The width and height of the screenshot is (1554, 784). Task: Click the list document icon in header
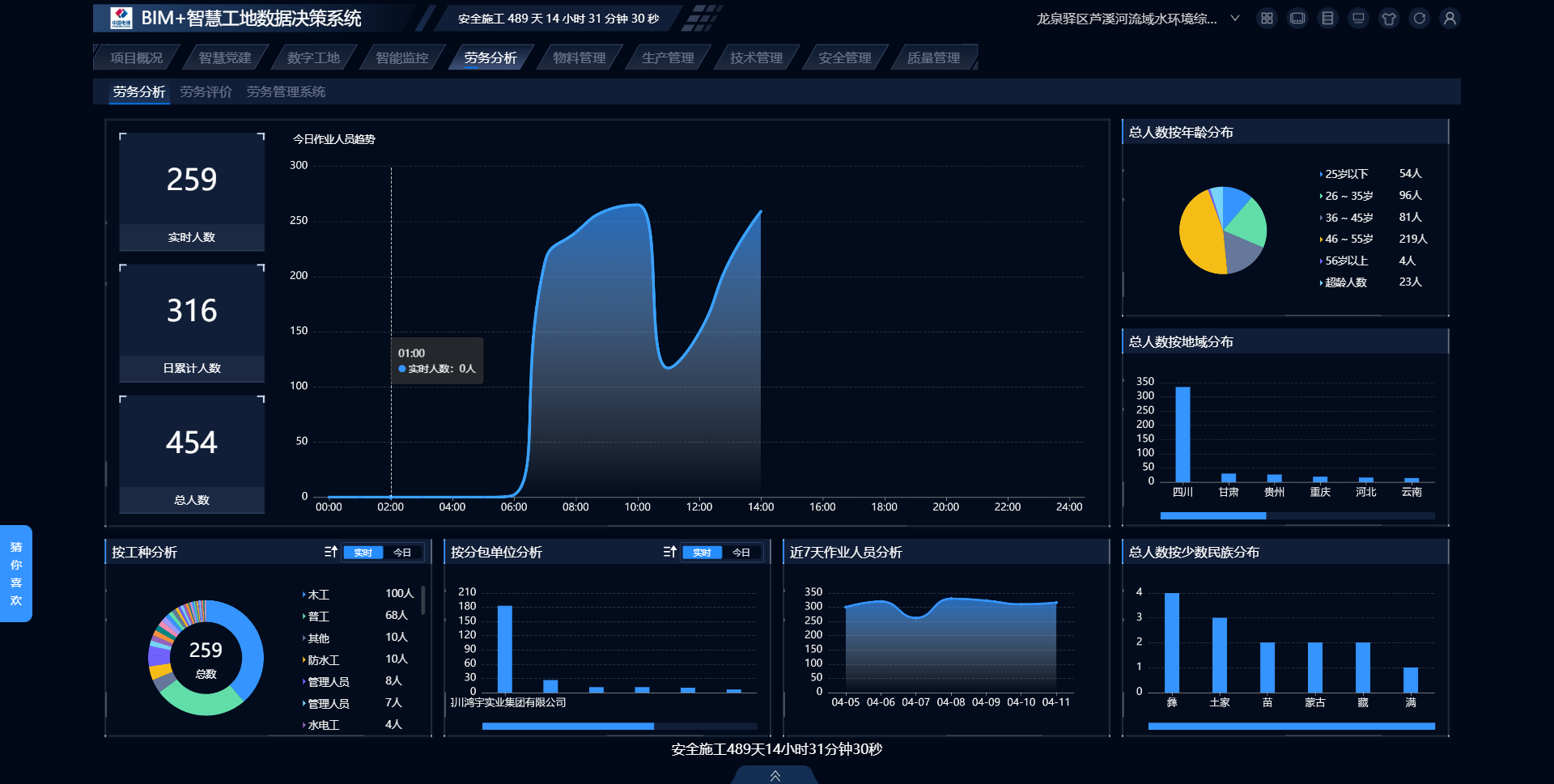[1327, 19]
